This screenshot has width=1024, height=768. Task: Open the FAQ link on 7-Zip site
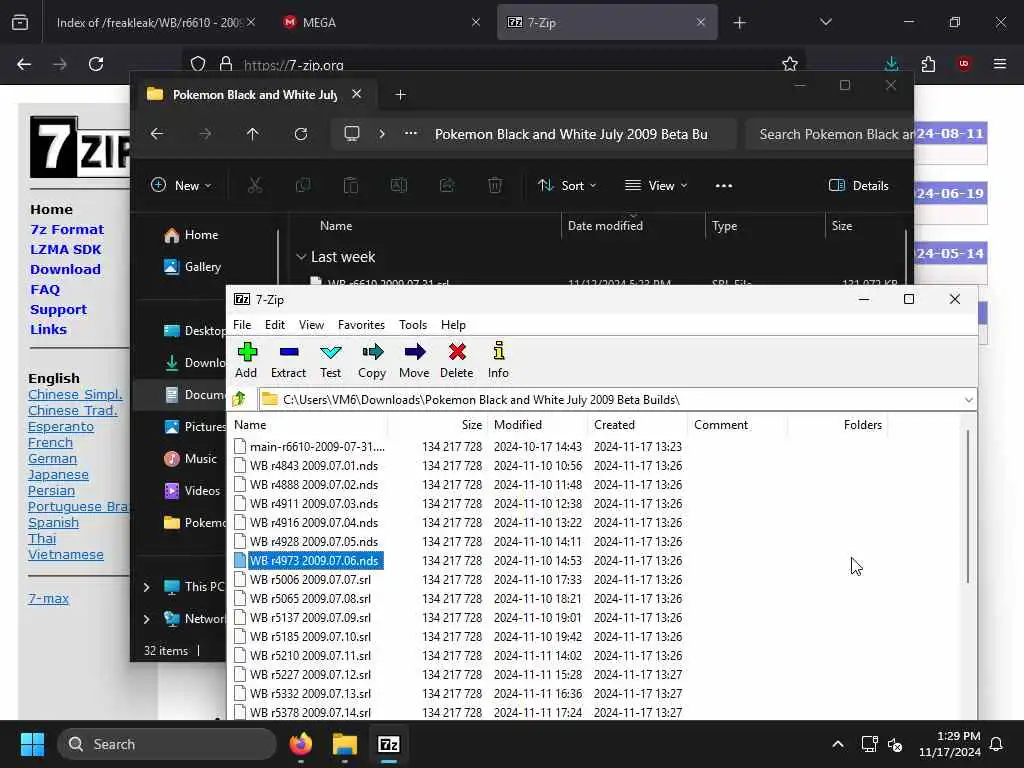tap(44, 289)
